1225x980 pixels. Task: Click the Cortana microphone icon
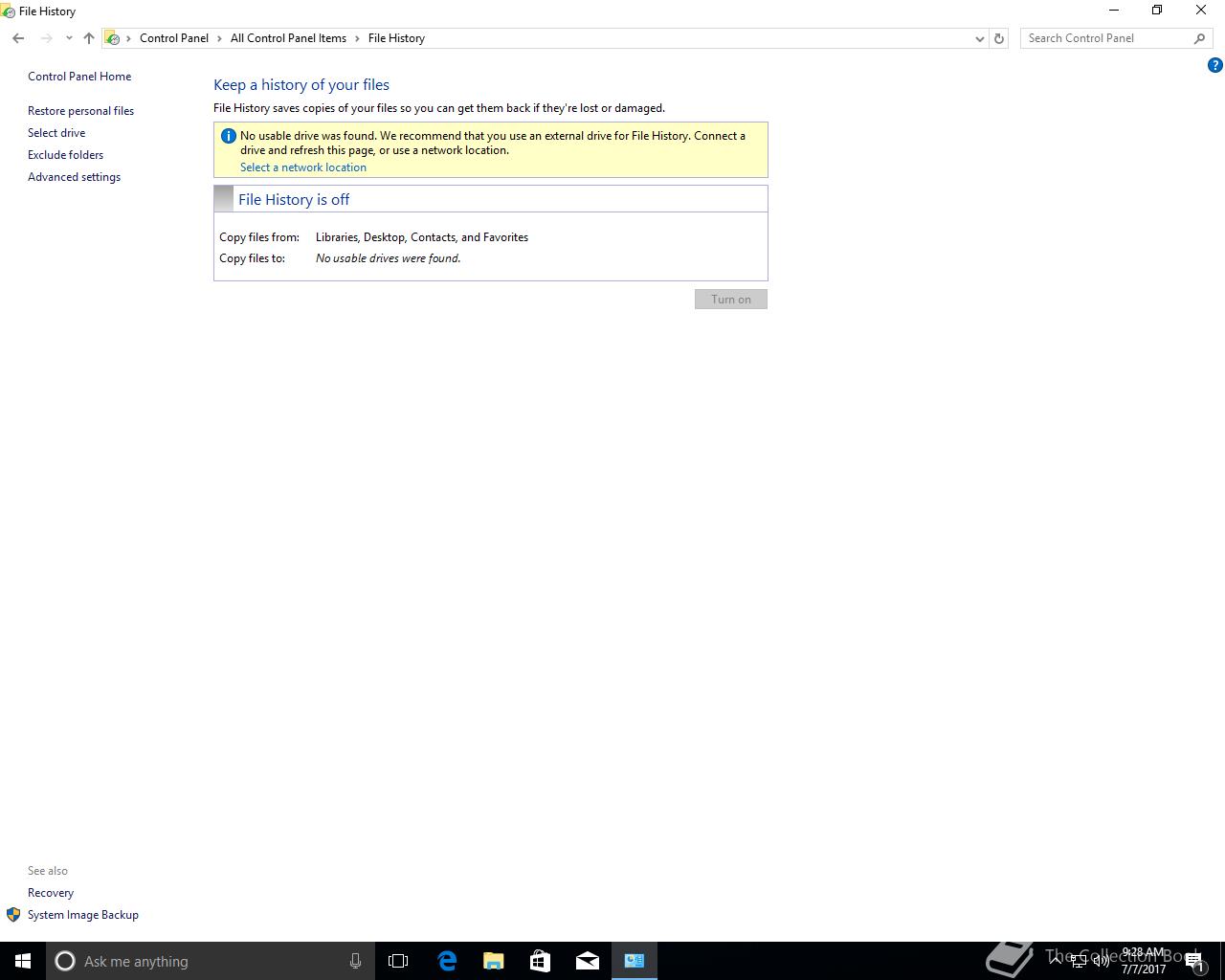tap(355, 961)
